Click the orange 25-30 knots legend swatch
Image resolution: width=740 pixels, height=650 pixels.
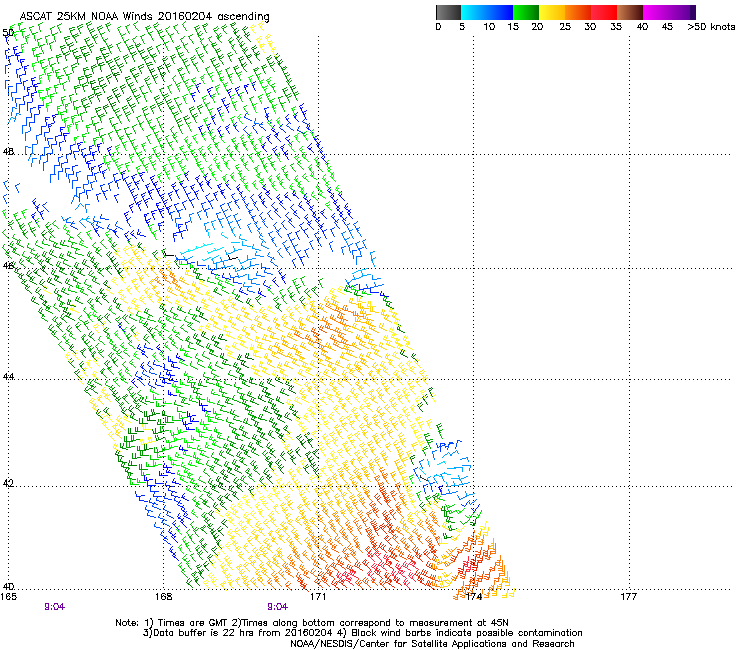point(578,12)
